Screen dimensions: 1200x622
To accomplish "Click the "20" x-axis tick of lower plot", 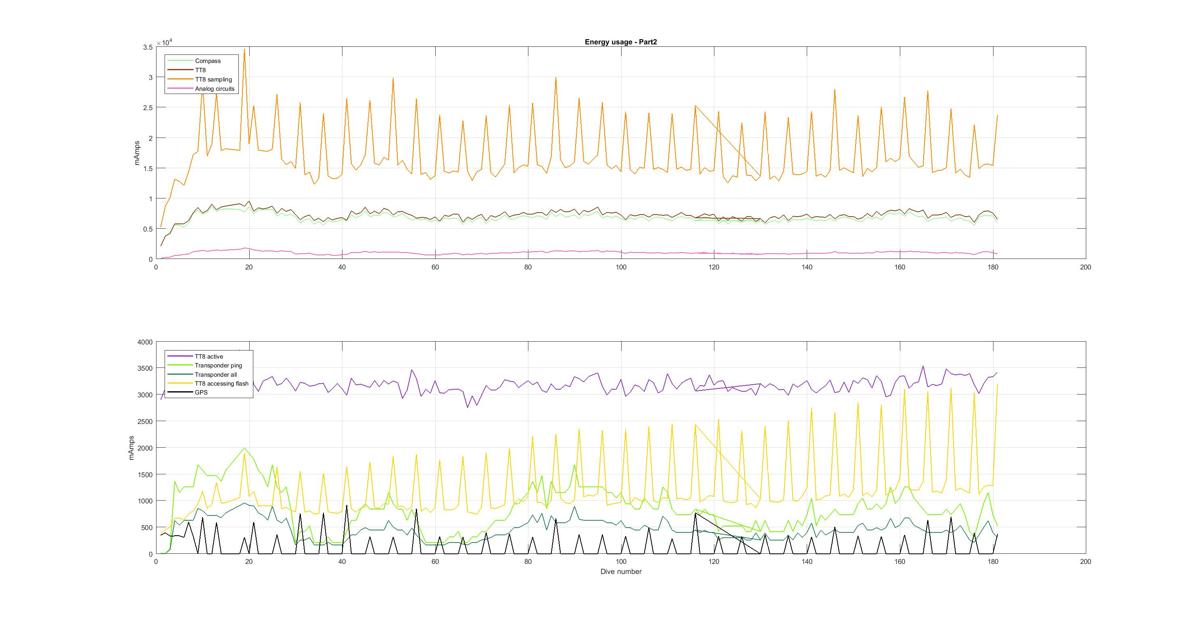I will [x=249, y=562].
